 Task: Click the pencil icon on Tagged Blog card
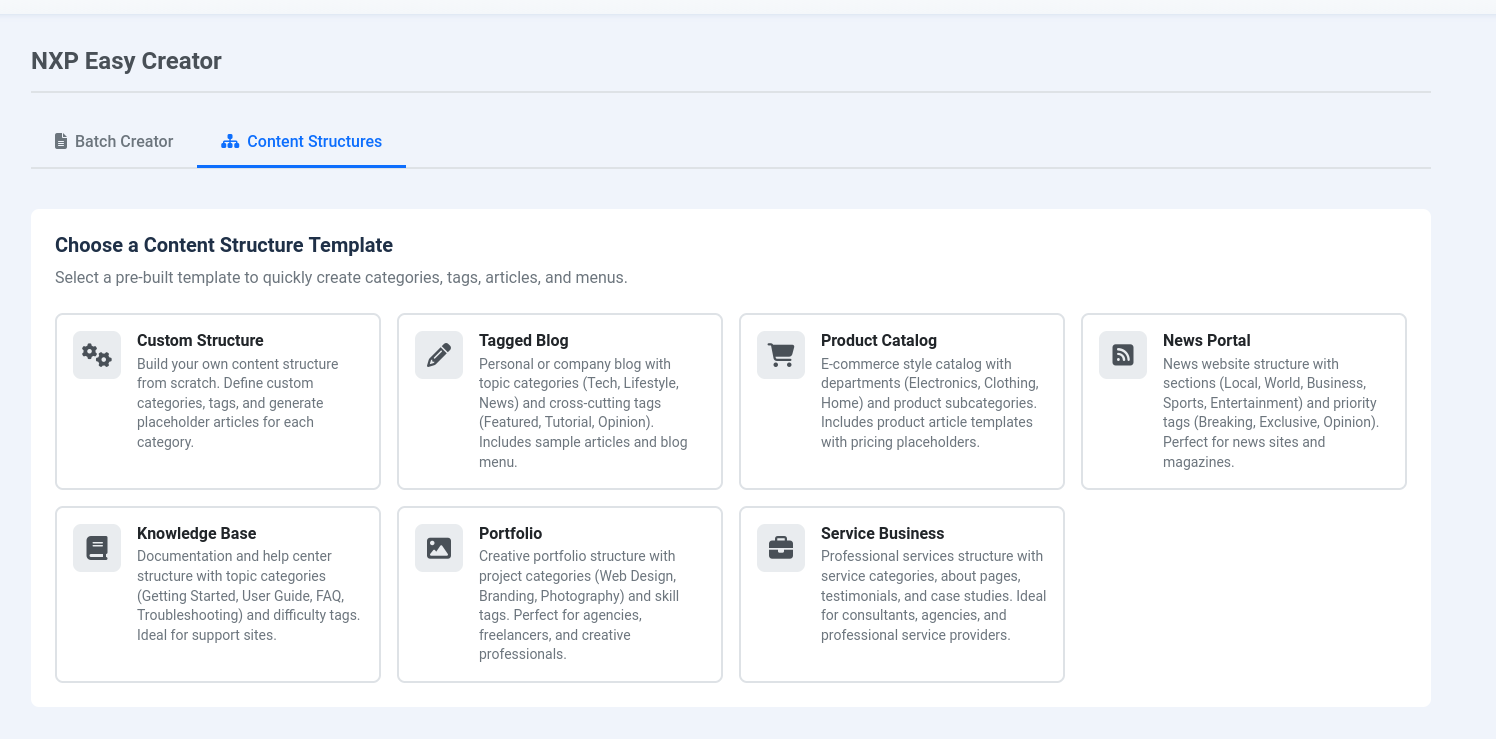tap(438, 355)
